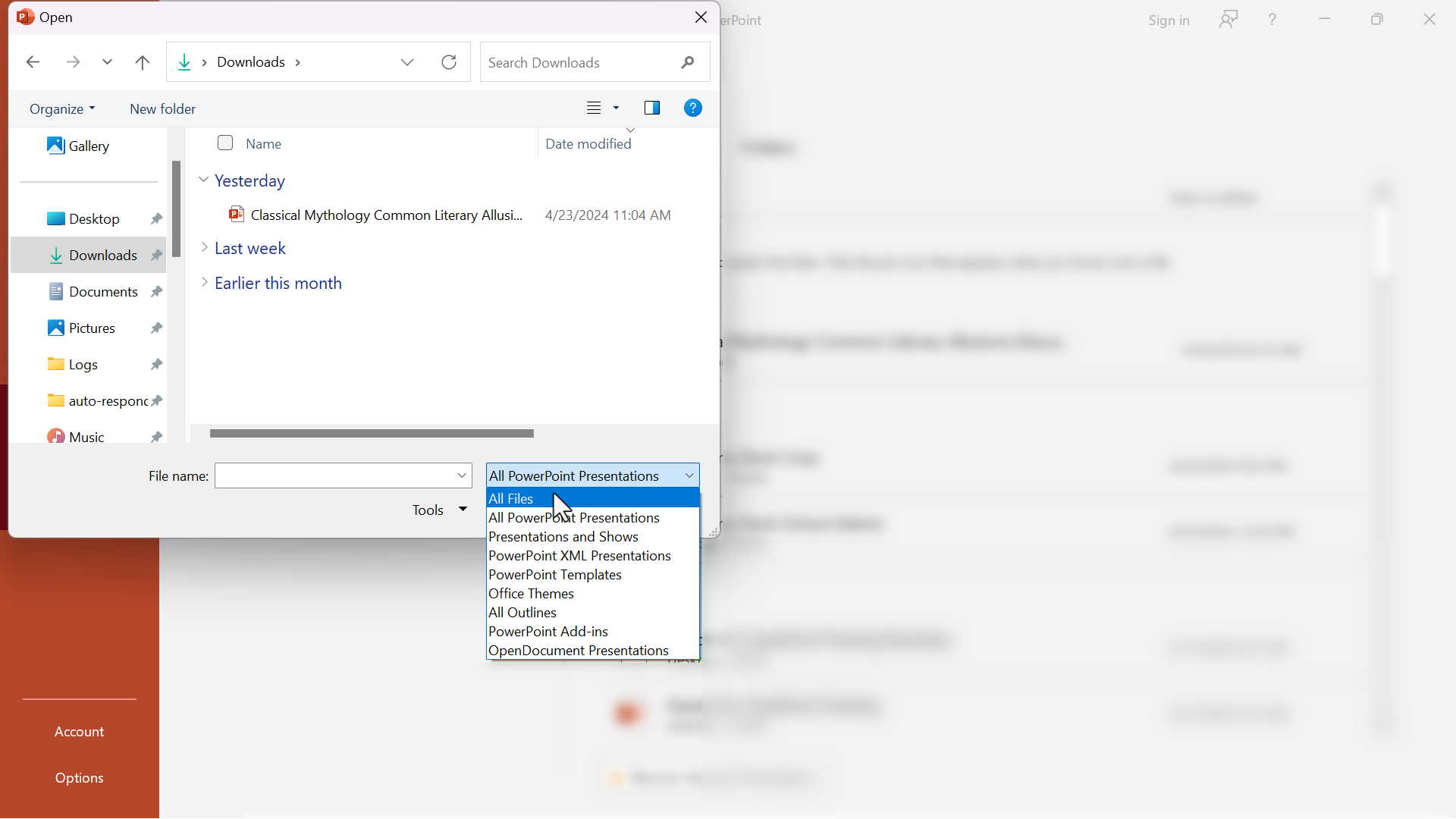Click the Show the preview pane icon
The image size is (1456, 819).
coord(652,109)
